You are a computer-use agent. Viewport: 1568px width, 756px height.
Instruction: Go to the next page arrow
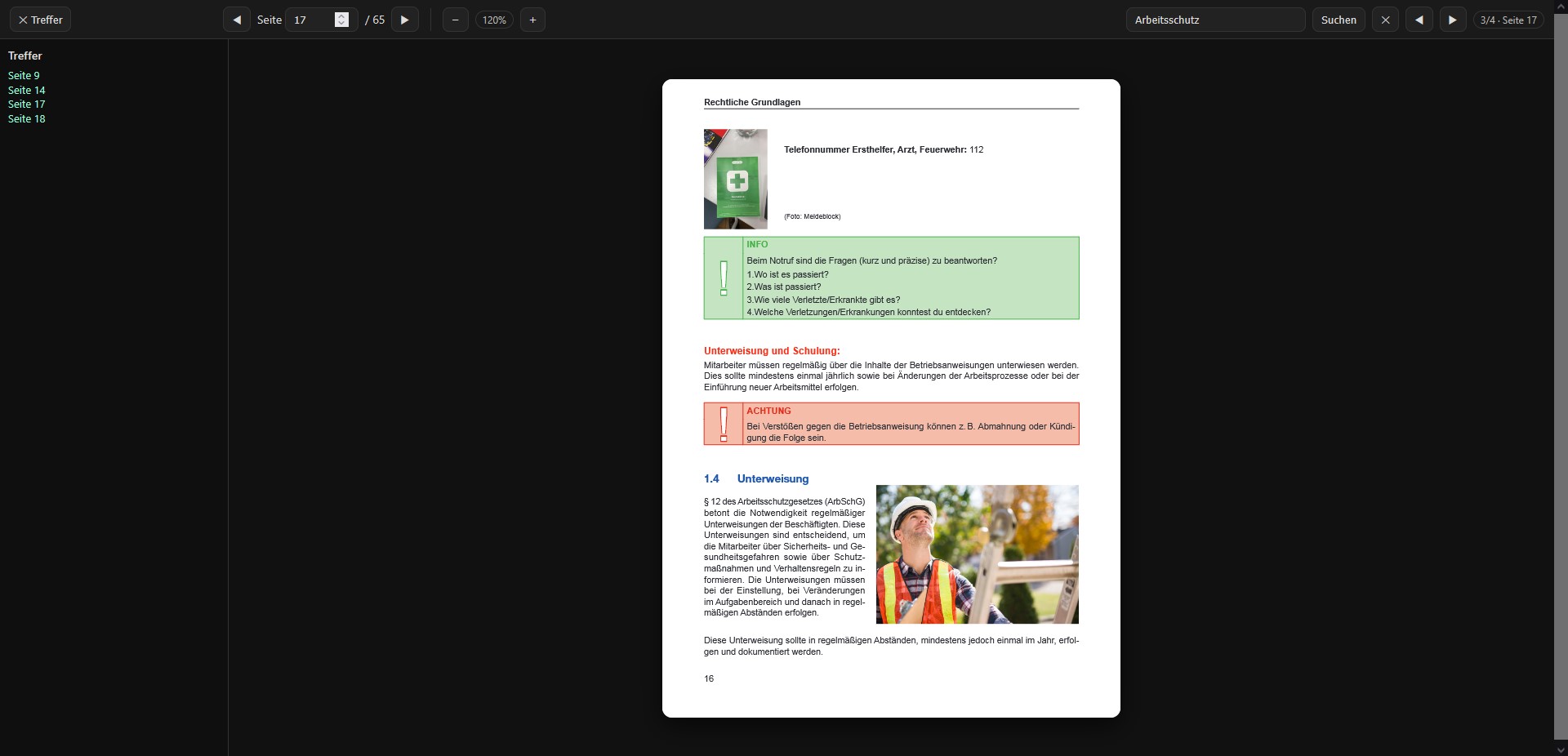tap(404, 20)
